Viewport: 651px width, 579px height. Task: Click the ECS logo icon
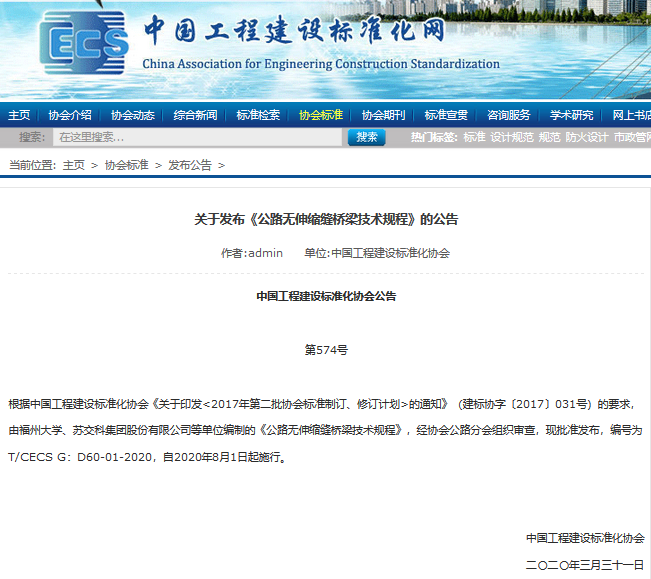pyautogui.click(x=84, y=45)
